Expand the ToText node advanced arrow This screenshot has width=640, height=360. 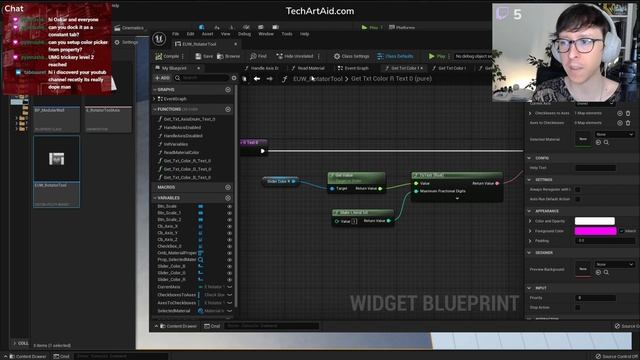click(x=457, y=198)
